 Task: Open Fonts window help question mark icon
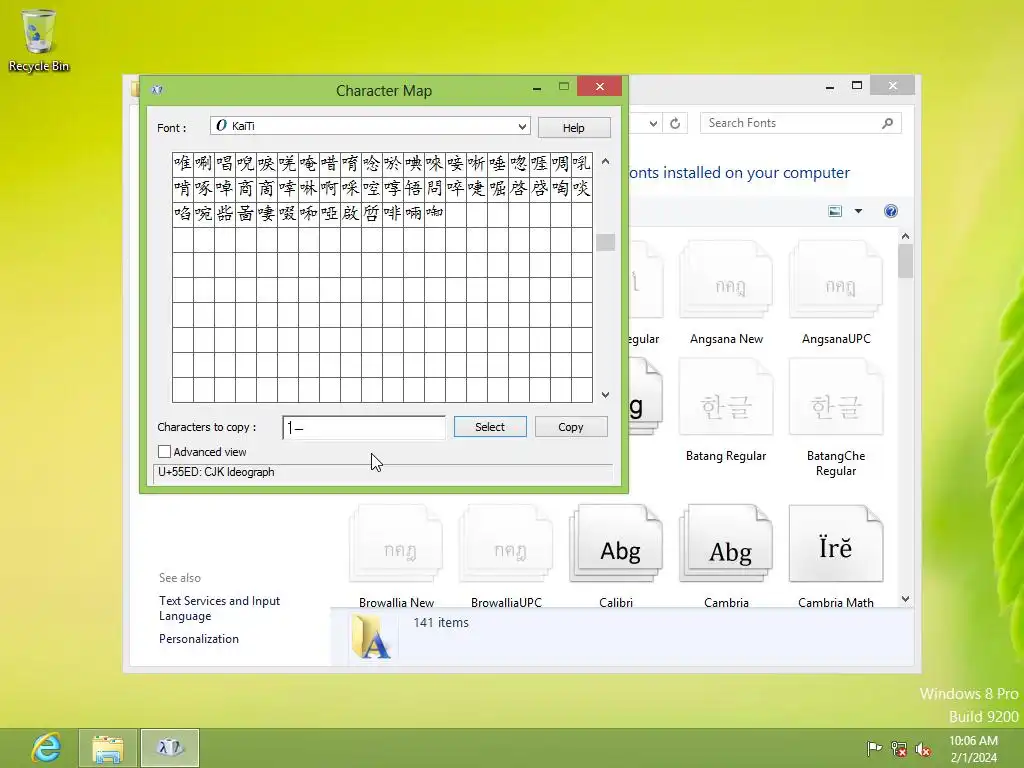tap(891, 211)
